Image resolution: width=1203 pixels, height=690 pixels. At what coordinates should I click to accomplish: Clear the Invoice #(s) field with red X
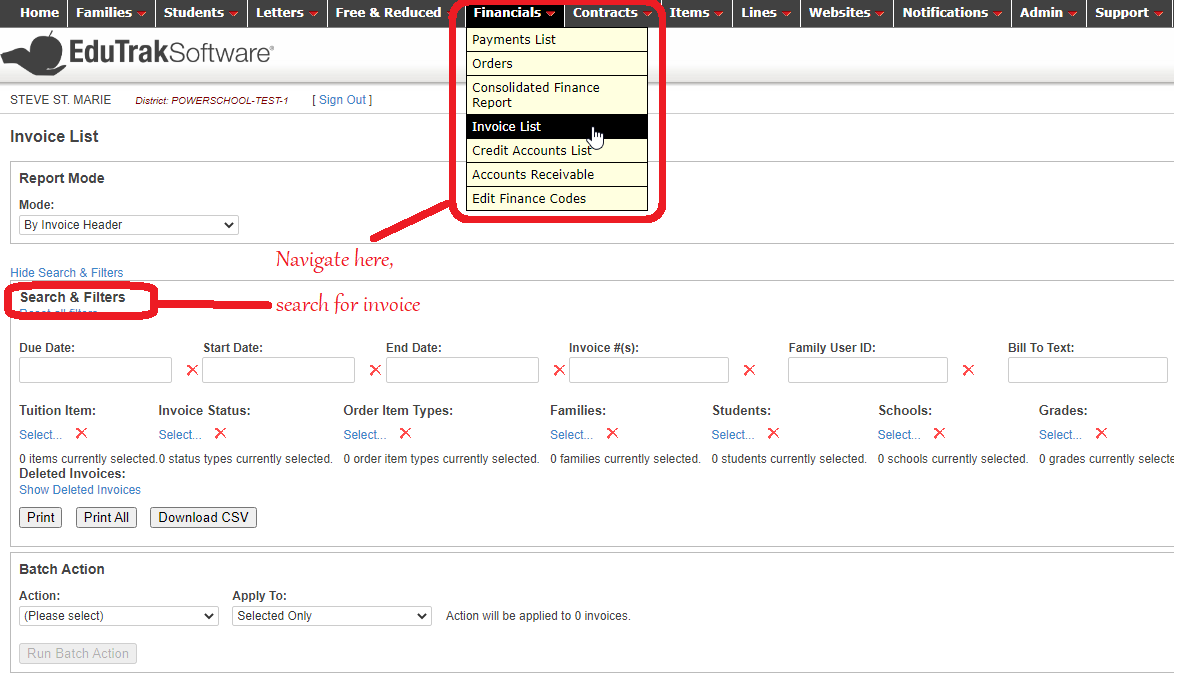pos(749,370)
